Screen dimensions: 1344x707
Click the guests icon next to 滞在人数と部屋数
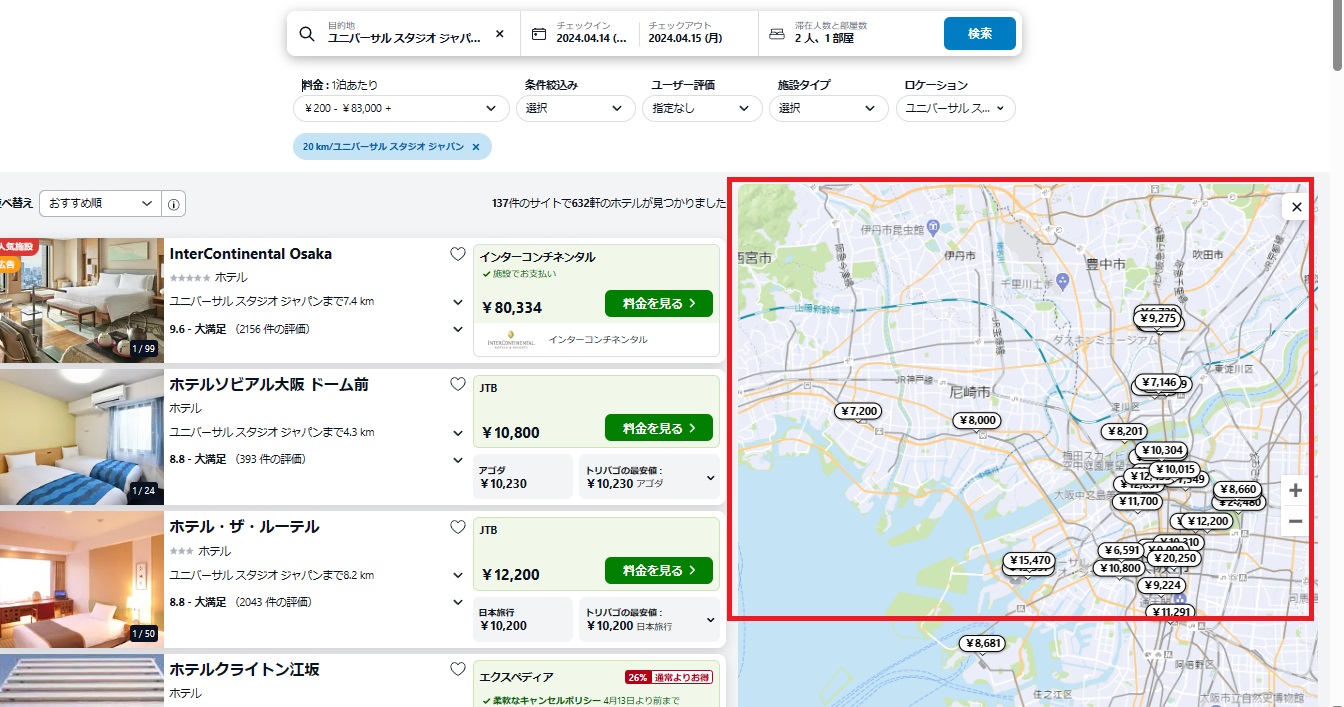tap(777, 33)
